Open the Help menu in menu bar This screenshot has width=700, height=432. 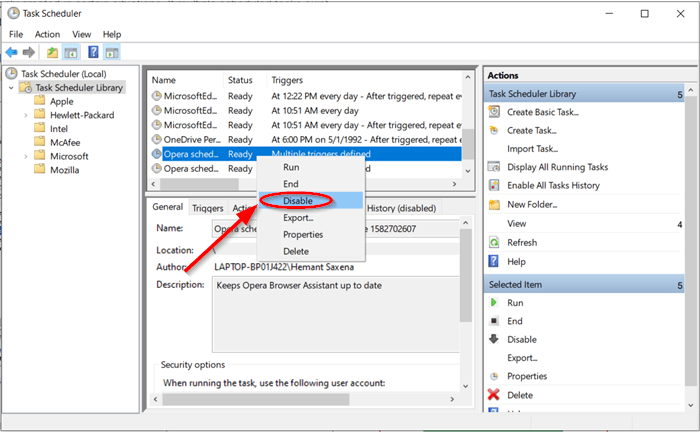pos(112,34)
